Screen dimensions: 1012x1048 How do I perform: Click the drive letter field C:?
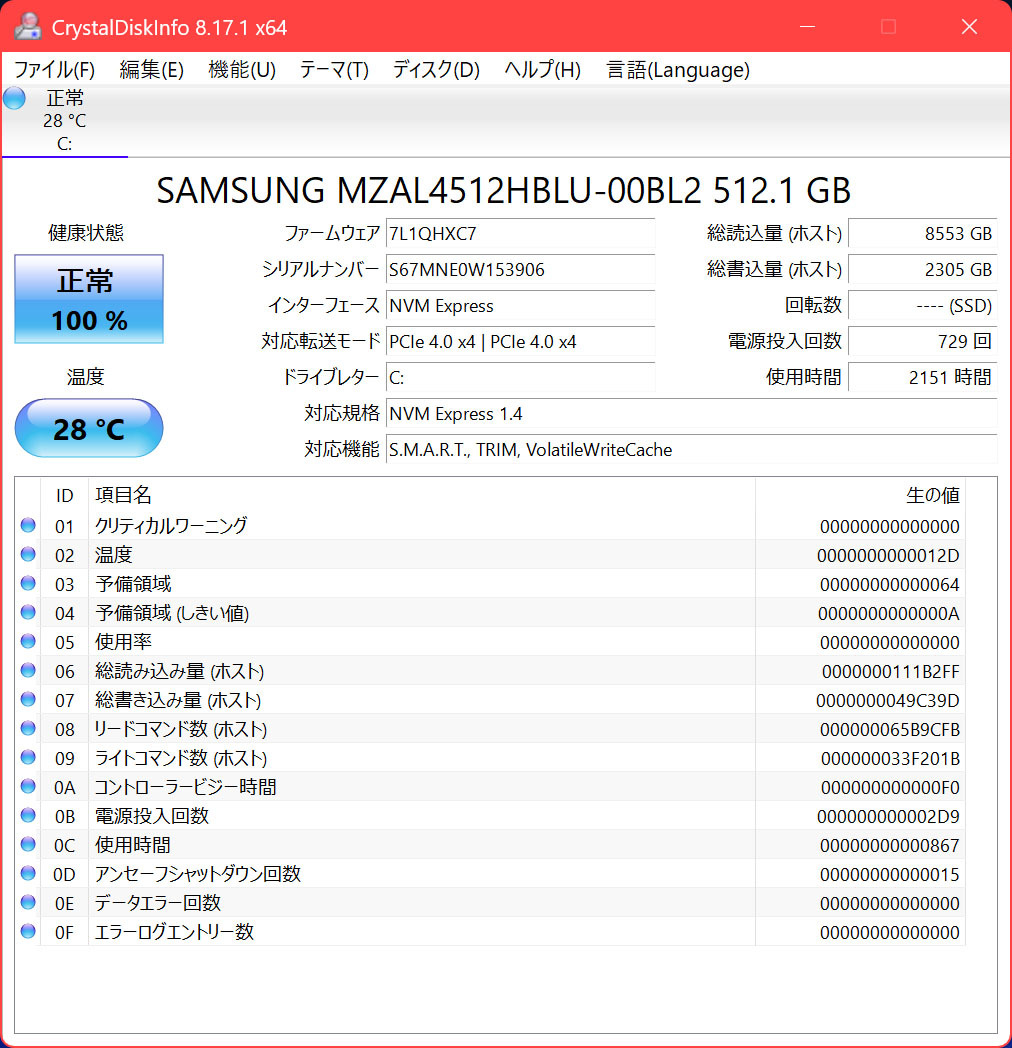click(x=520, y=378)
